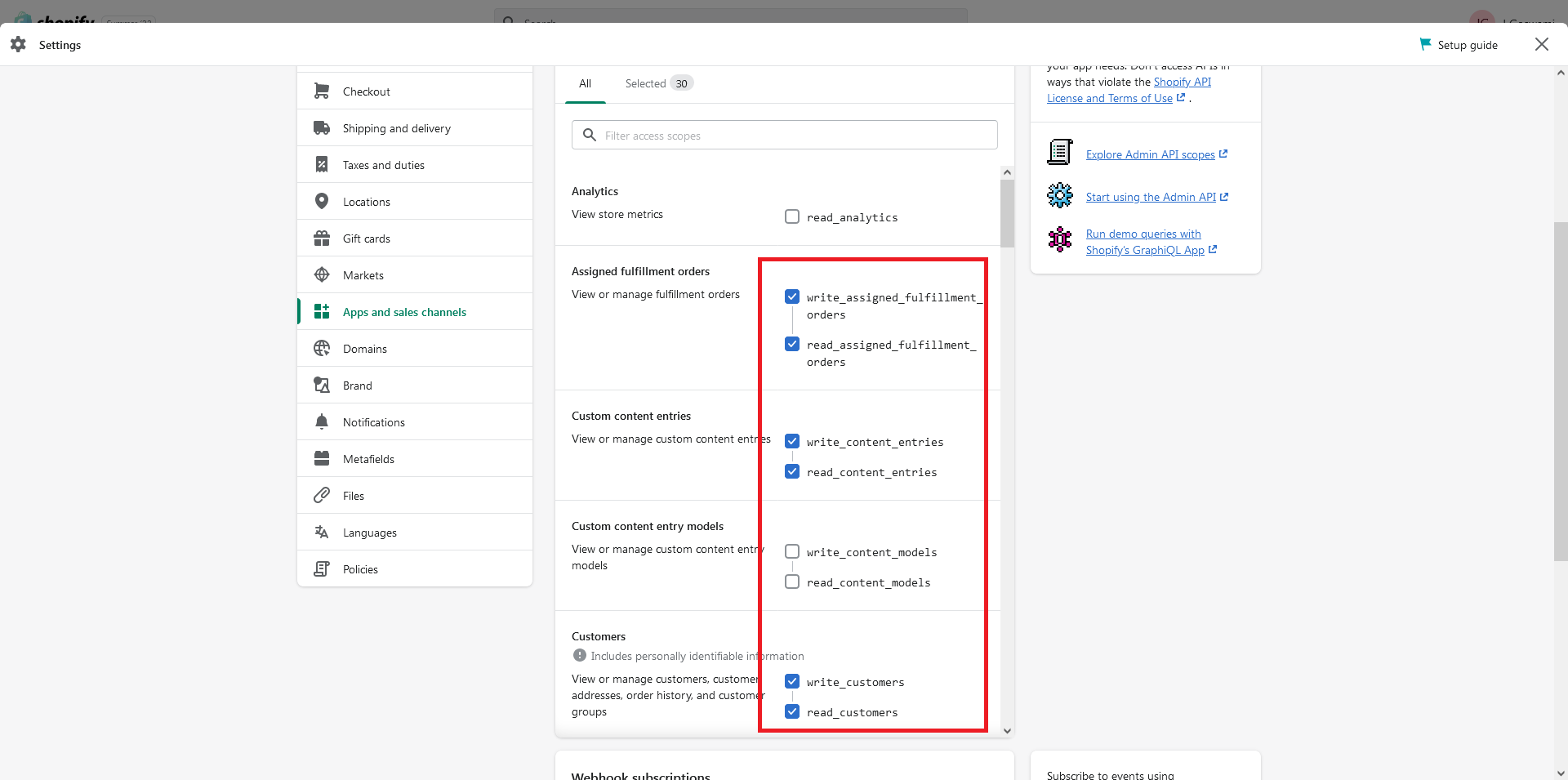Select the Locations pin icon
Image resolution: width=1568 pixels, height=780 pixels.
(322, 201)
